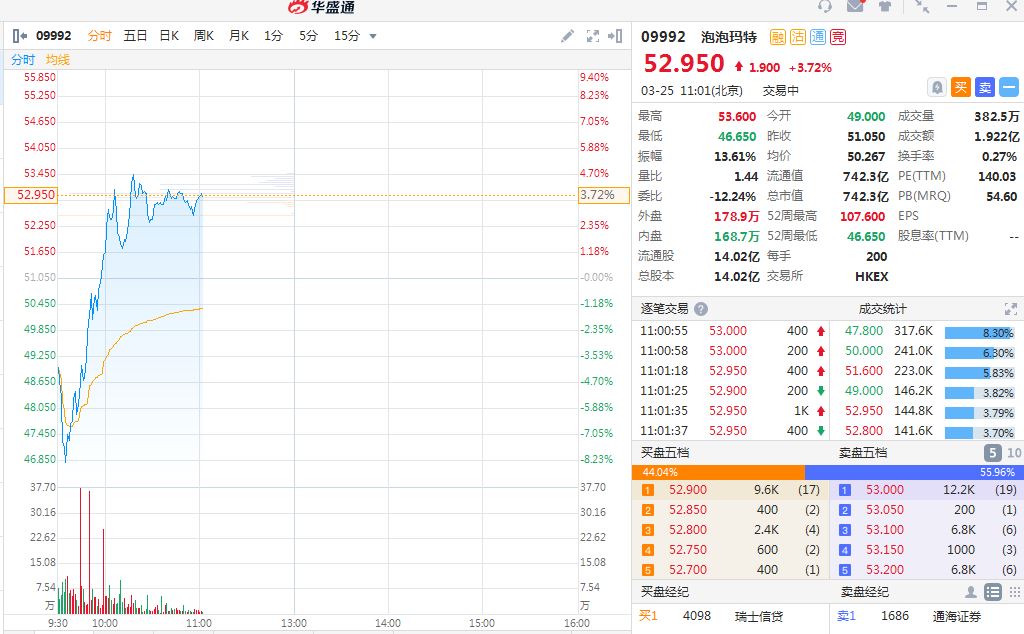
Task: Set a price alert bell
Action: point(937,87)
